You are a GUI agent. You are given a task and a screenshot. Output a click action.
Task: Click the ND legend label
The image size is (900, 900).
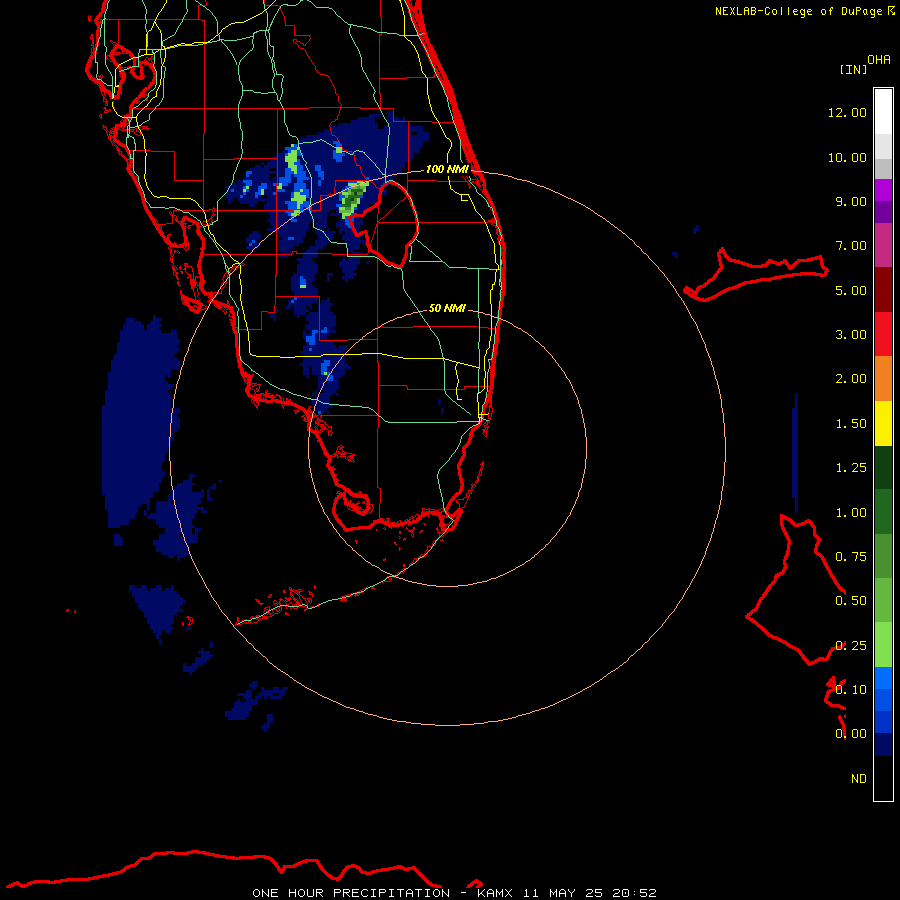point(859,779)
